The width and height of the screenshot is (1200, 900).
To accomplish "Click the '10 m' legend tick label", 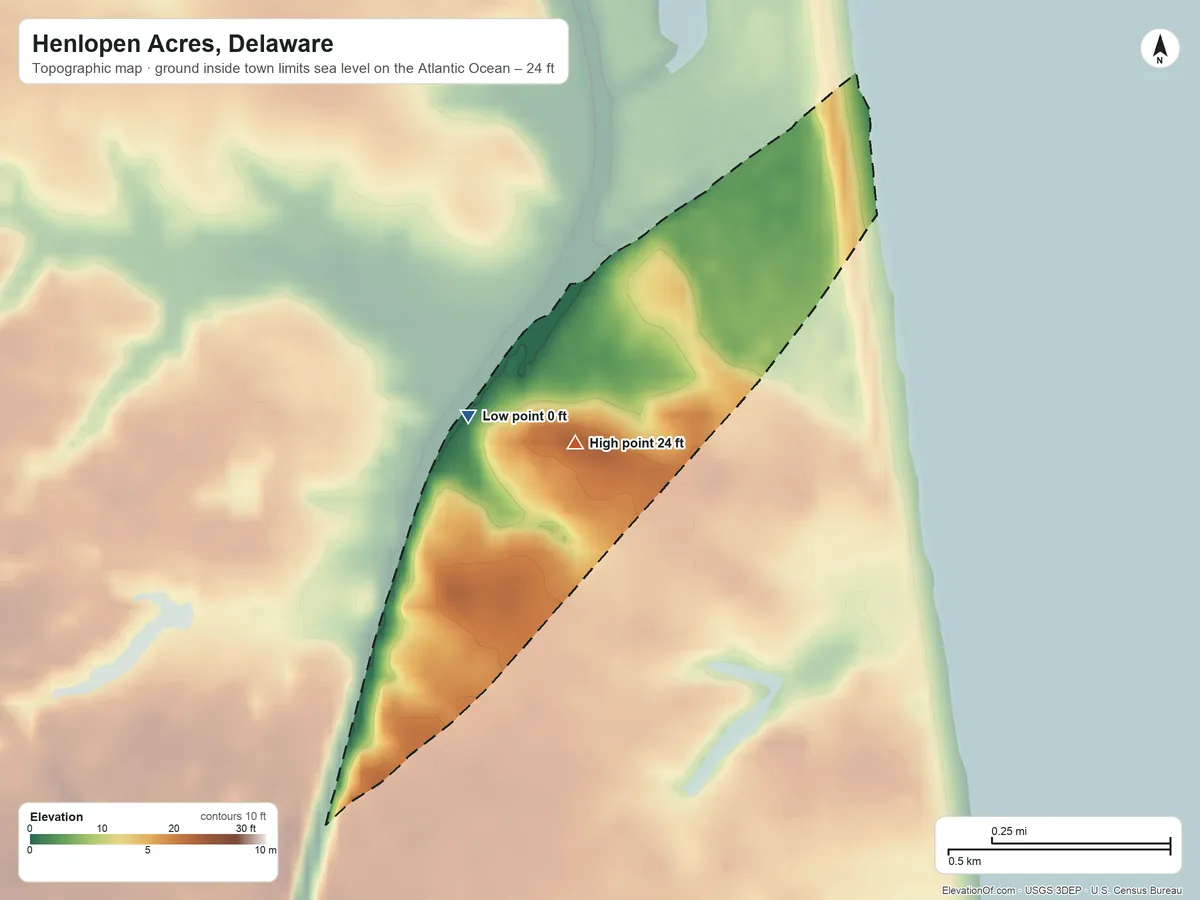I will (x=265, y=850).
